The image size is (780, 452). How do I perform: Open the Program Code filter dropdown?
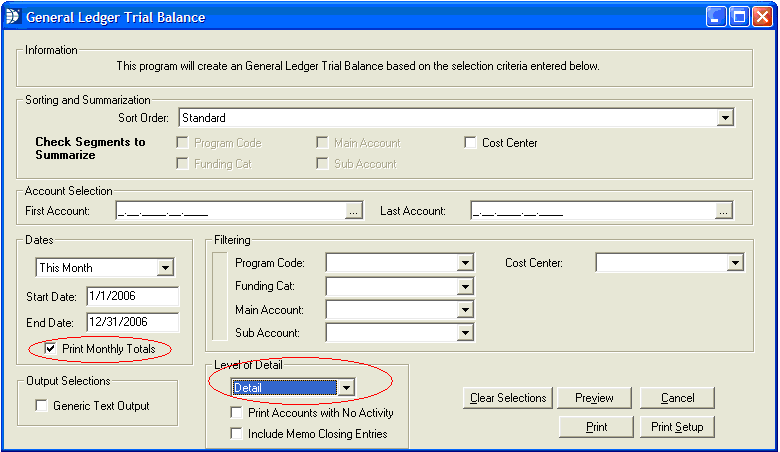465,263
